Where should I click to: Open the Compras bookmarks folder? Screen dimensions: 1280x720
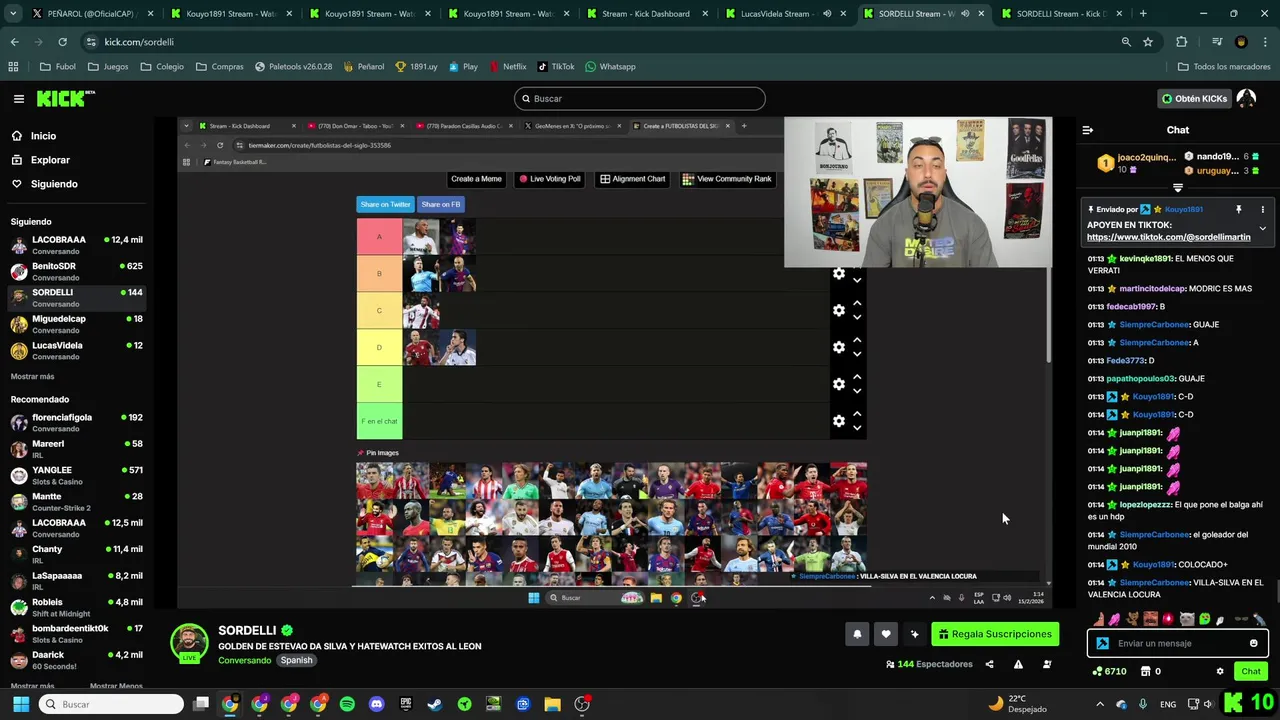click(x=220, y=66)
